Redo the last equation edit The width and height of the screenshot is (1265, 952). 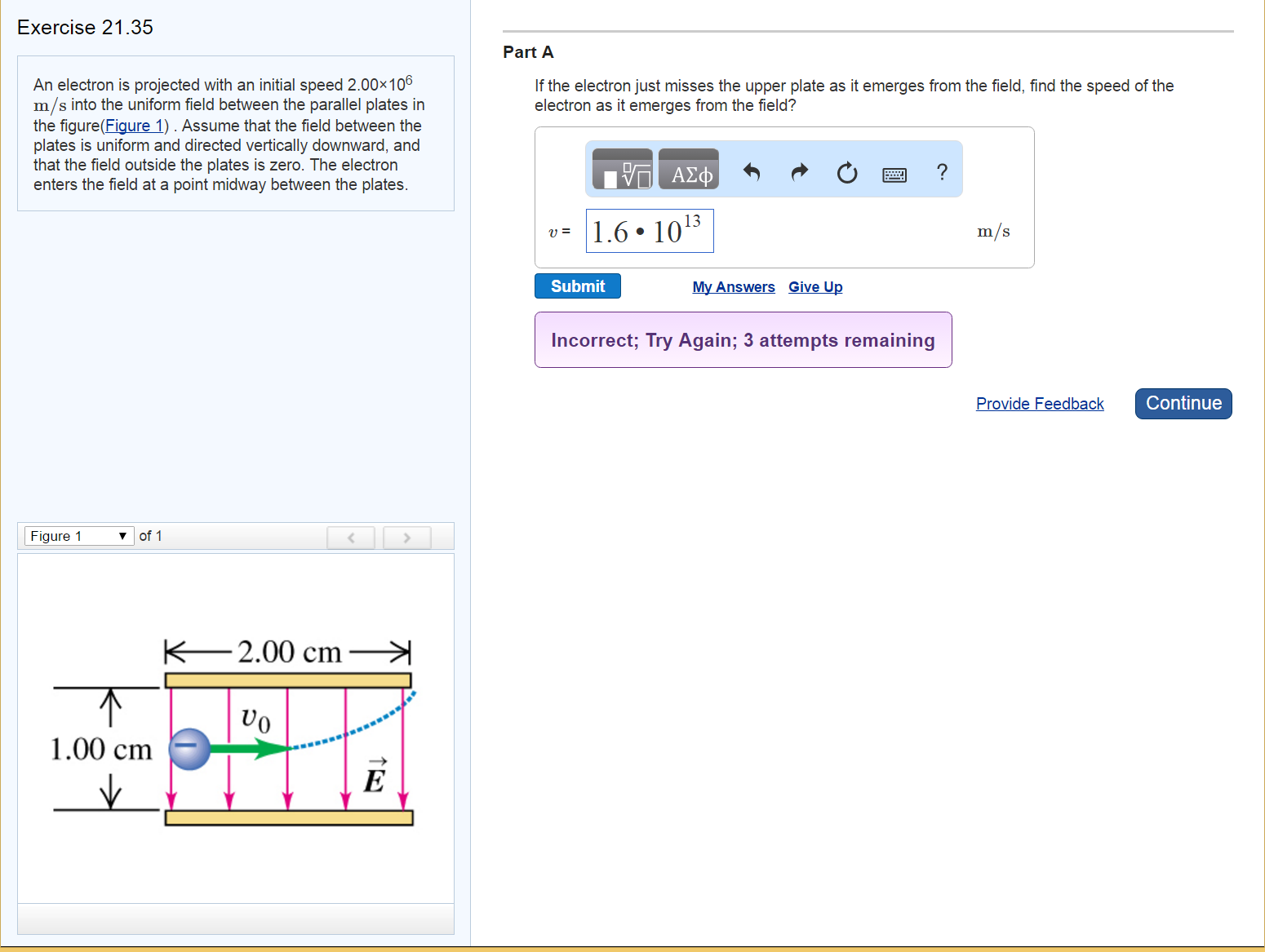(799, 172)
